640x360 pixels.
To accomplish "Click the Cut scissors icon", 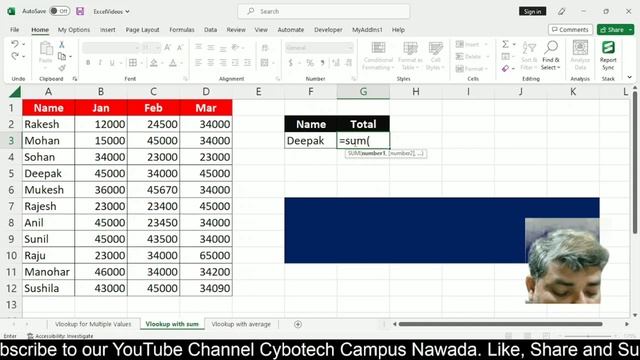I will click(x=62, y=44).
